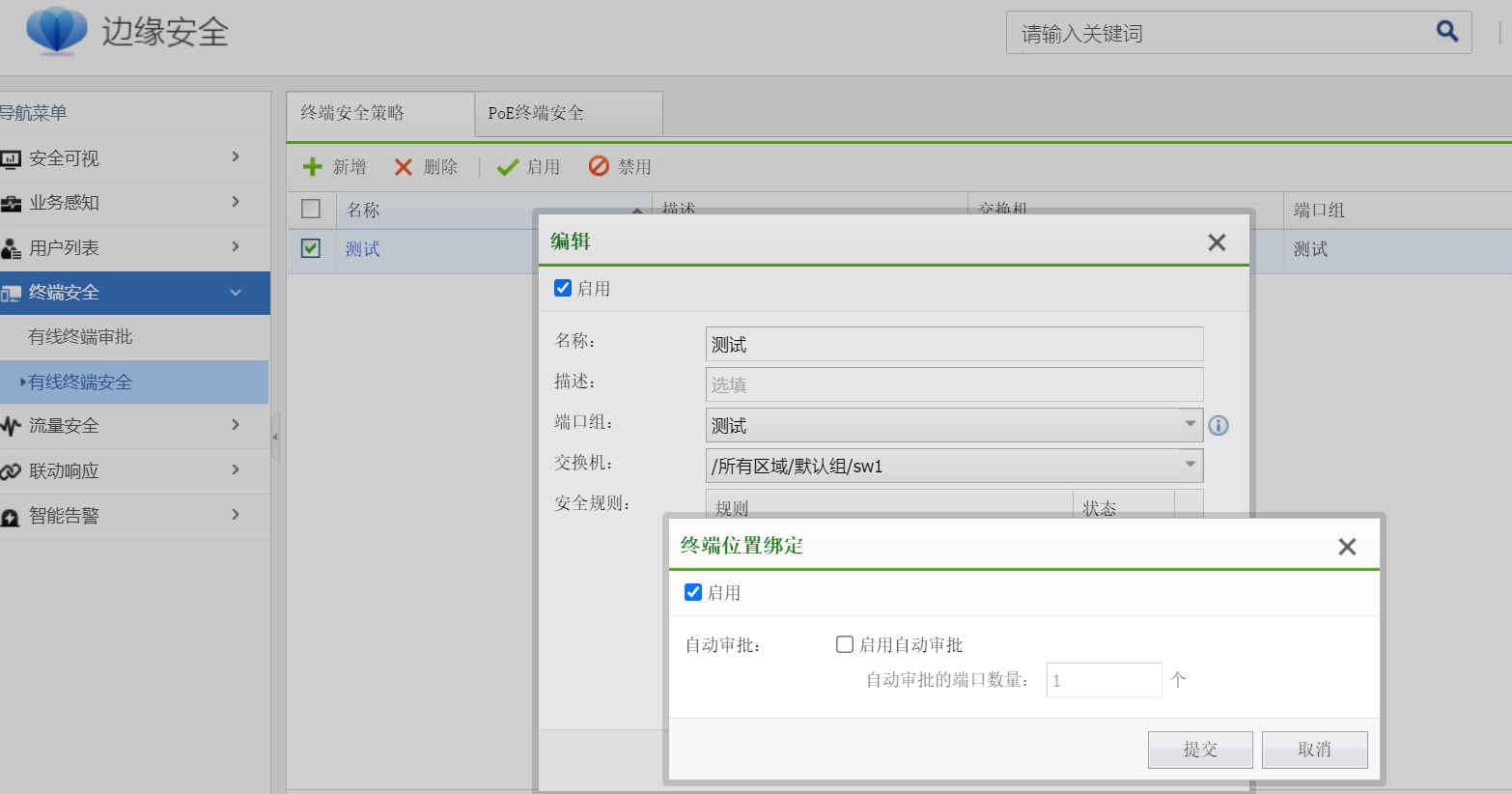Click the red X 删除 icon
Screen dimensions: 1512x794
click(404, 167)
